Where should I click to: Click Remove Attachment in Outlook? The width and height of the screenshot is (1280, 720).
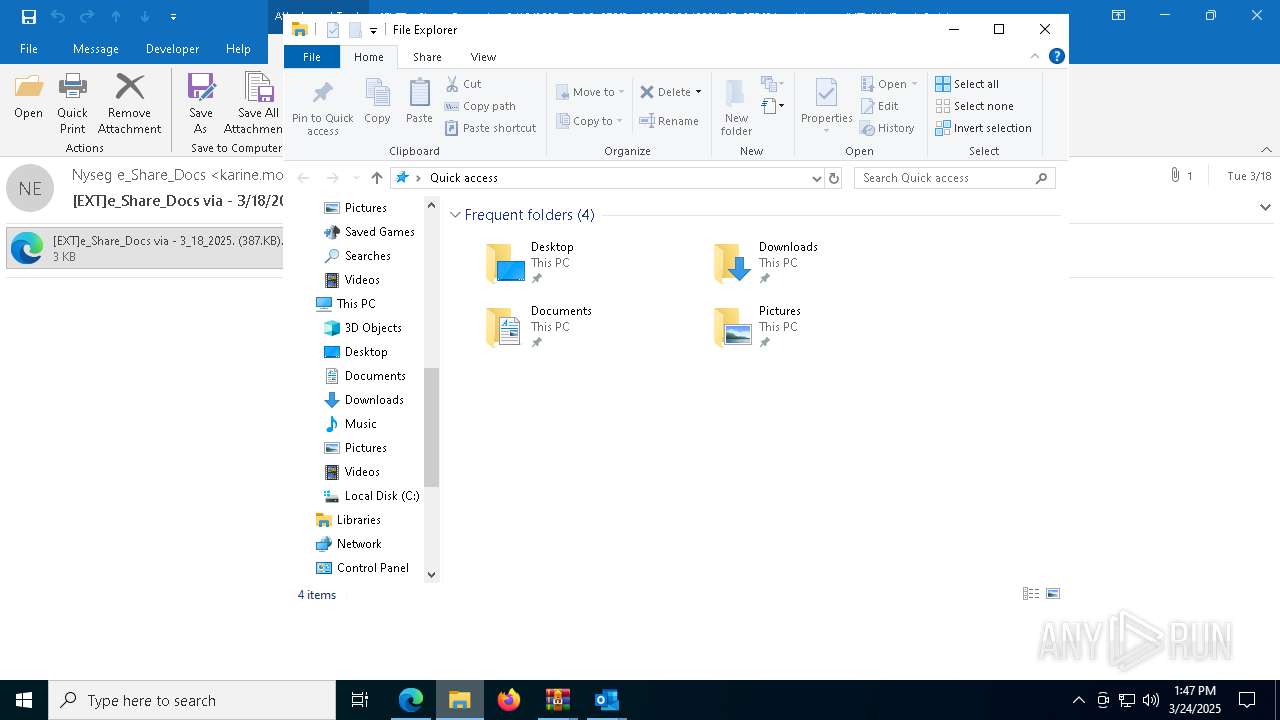[129, 103]
